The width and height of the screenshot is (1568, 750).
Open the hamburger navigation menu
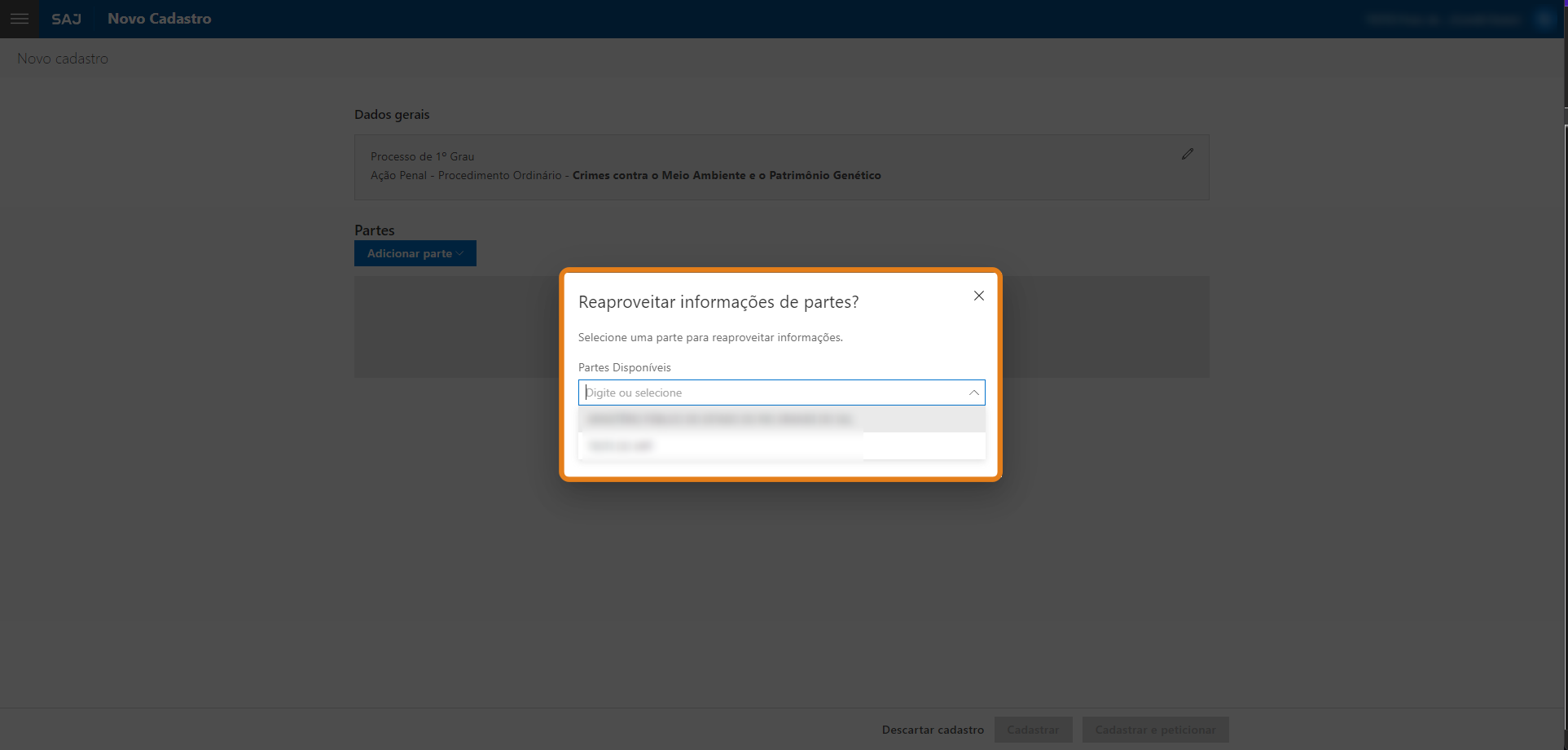[x=19, y=19]
